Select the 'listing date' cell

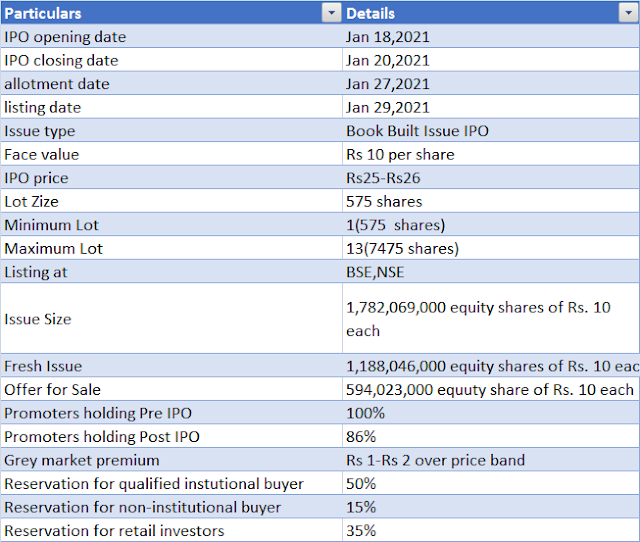171,107
